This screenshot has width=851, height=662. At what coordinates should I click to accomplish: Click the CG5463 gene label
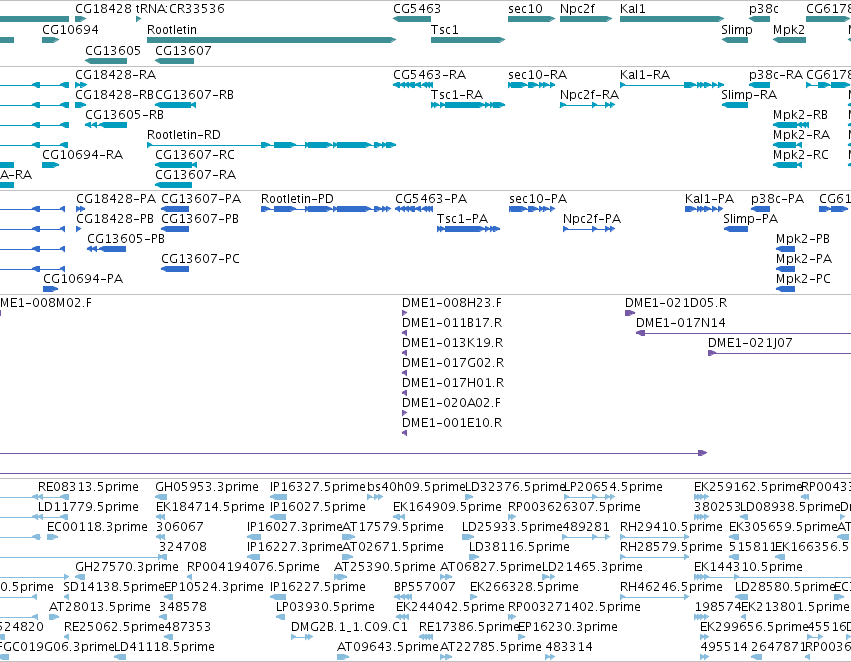click(417, 9)
